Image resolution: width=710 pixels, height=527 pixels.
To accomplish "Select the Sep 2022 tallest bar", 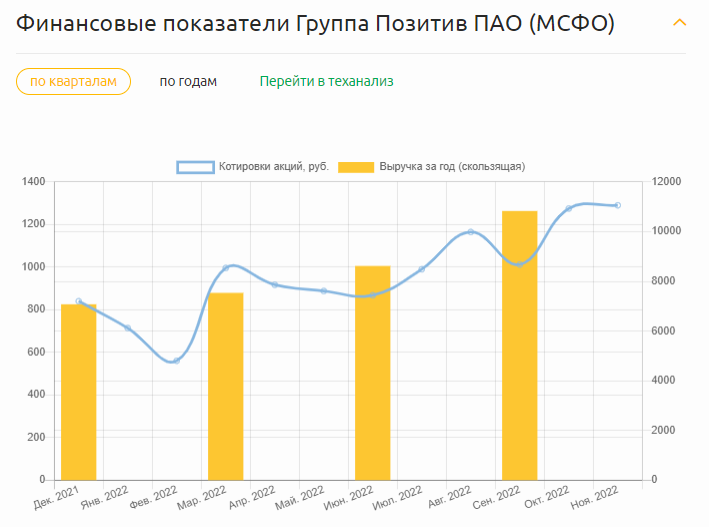I will [x=520, y=345].
